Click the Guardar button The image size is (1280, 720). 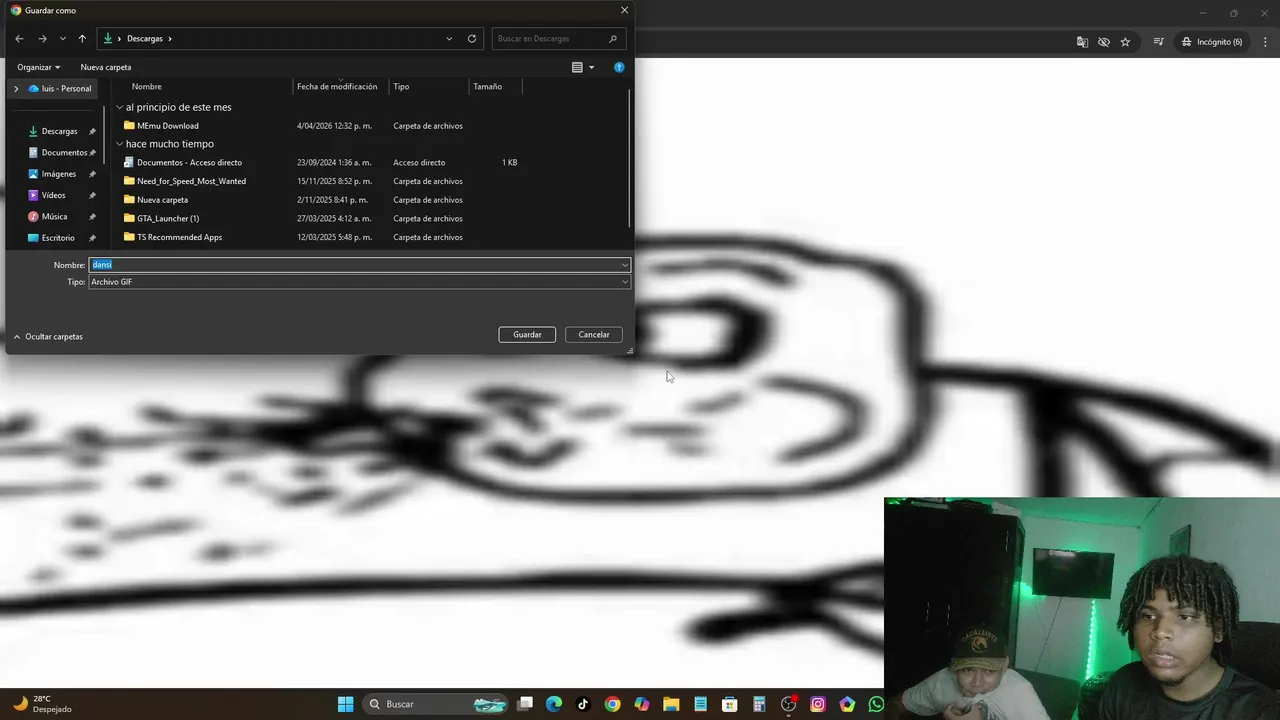point(527,335)
